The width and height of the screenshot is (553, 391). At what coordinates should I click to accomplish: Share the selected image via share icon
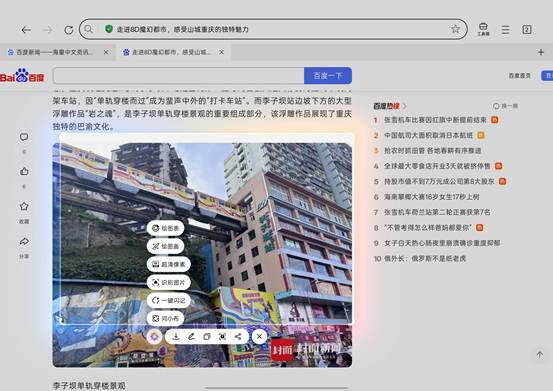pos(238,336)
